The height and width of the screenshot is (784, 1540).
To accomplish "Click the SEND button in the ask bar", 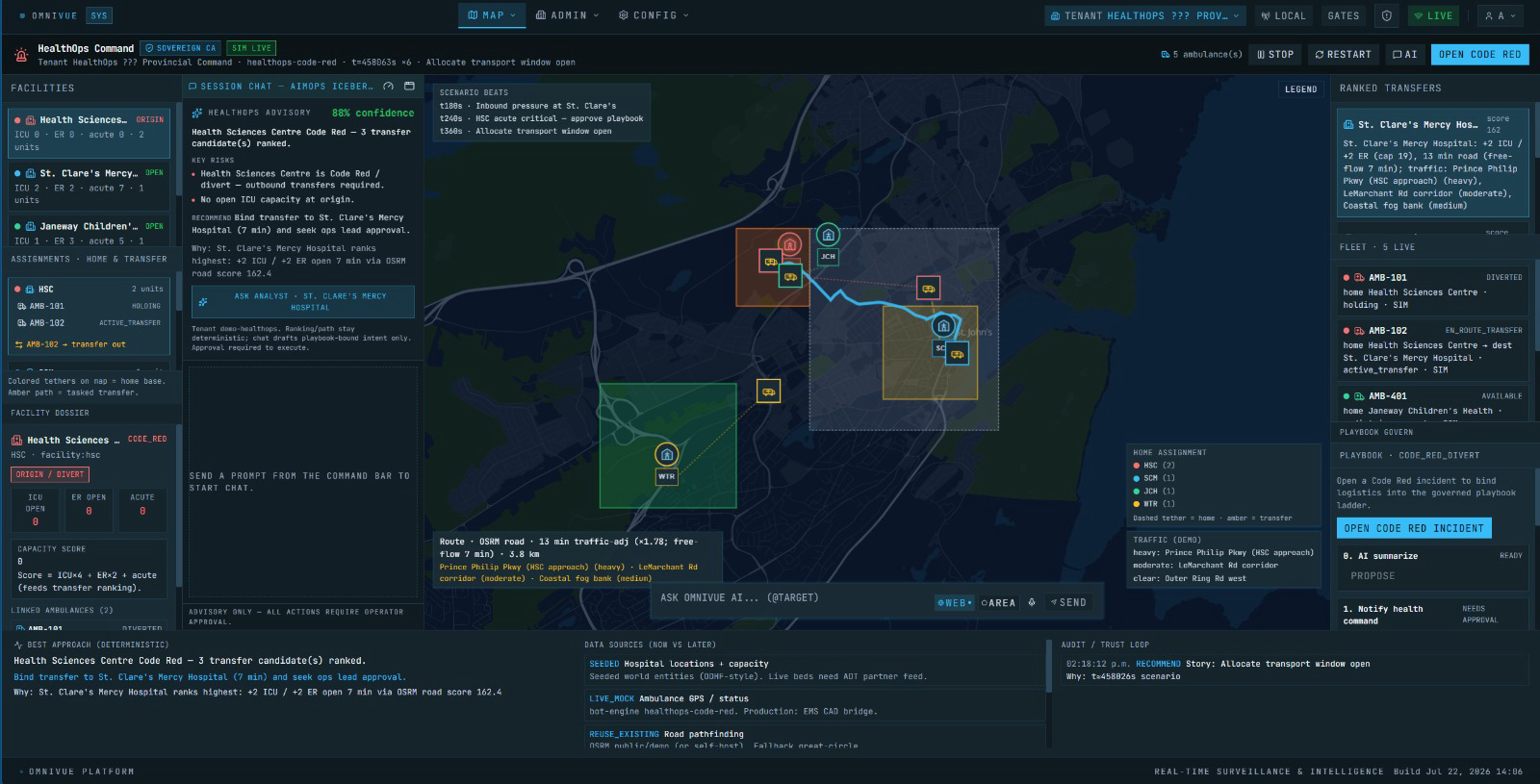I will tap(1066, 602).
